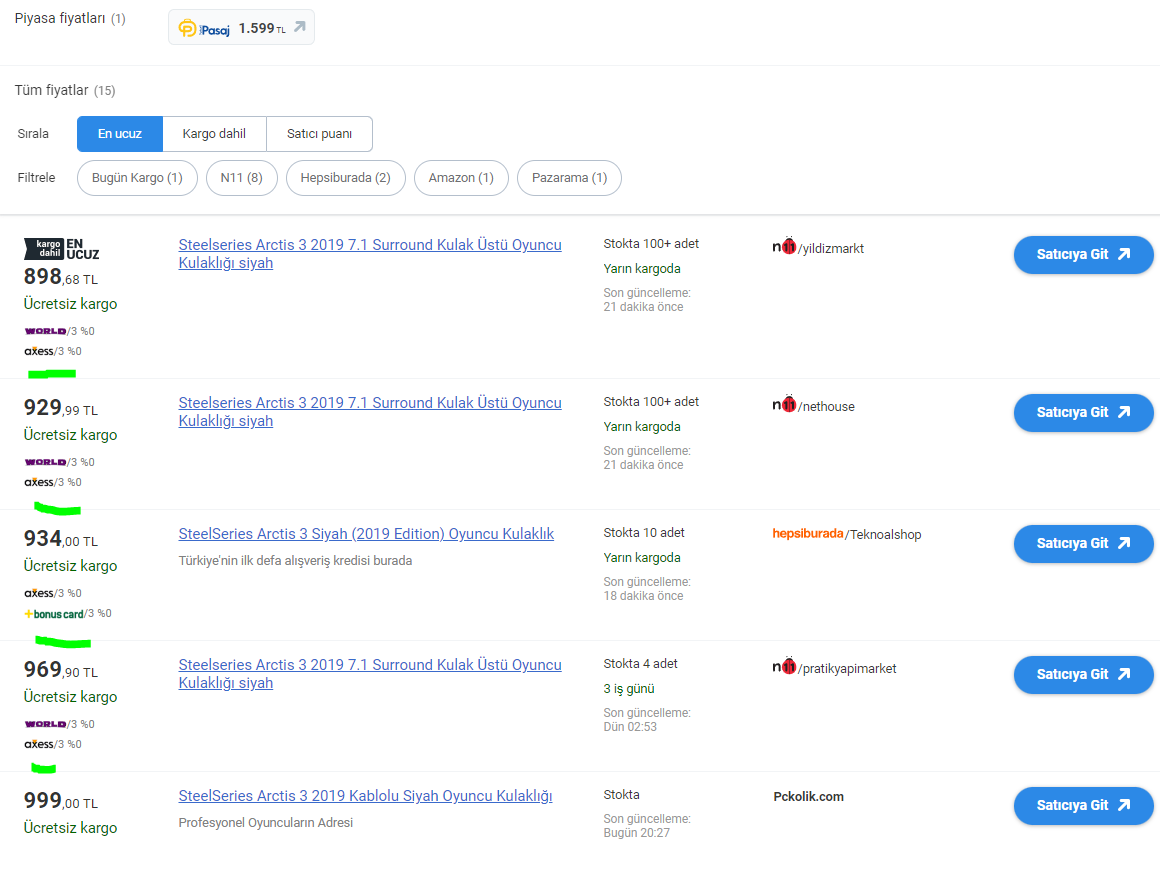Click the kargo dahil en ucuz badge
Screen dimensions: 1160x871
click(x=61, y=249)
